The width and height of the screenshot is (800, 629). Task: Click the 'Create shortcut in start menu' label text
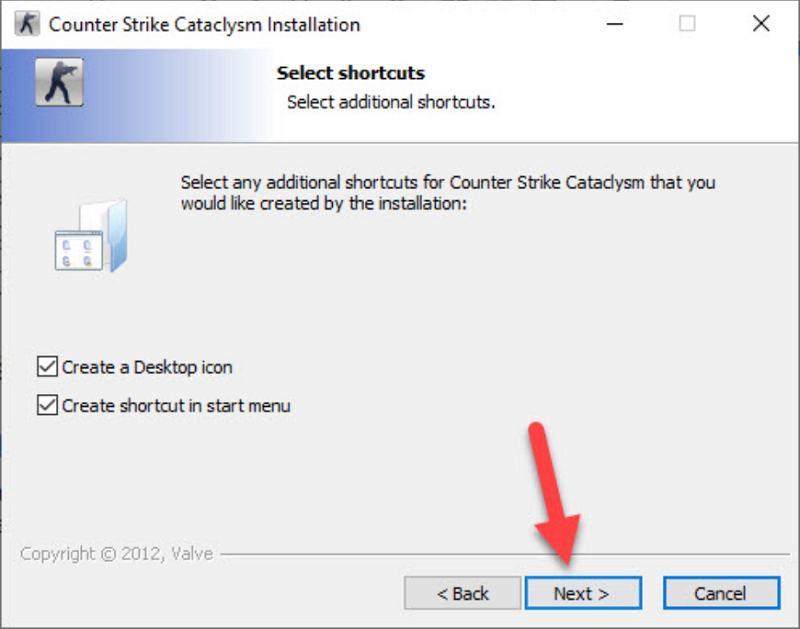[x=176, y=406]
